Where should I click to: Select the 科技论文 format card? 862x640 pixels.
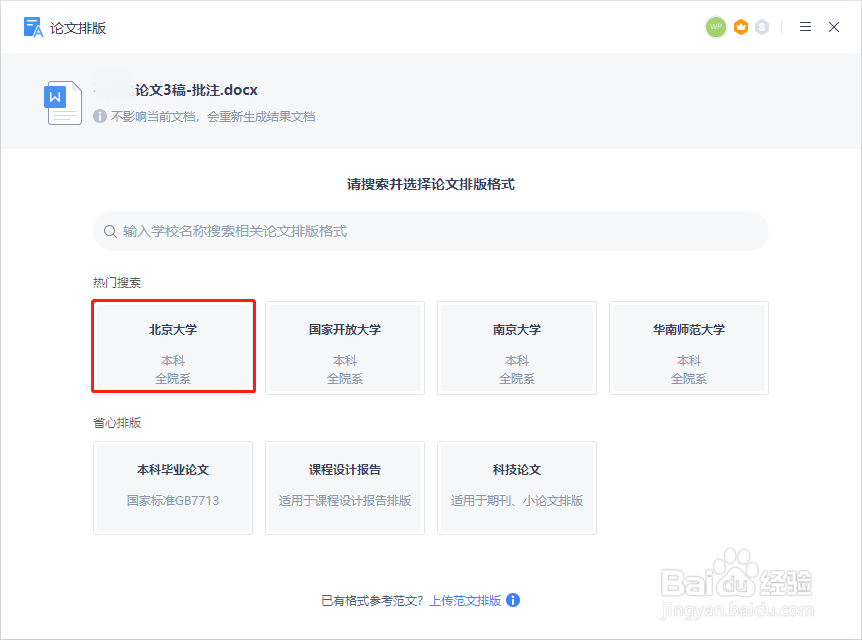tap(517, 488)
